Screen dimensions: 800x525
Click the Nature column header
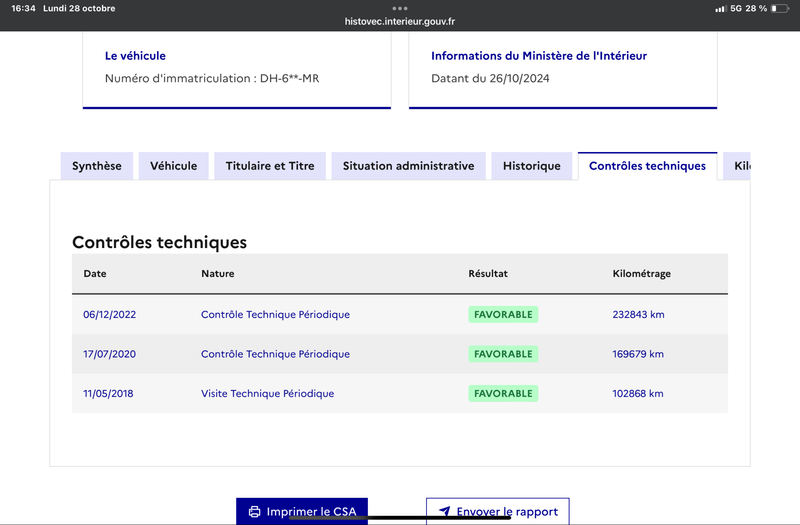pos(218,273)
